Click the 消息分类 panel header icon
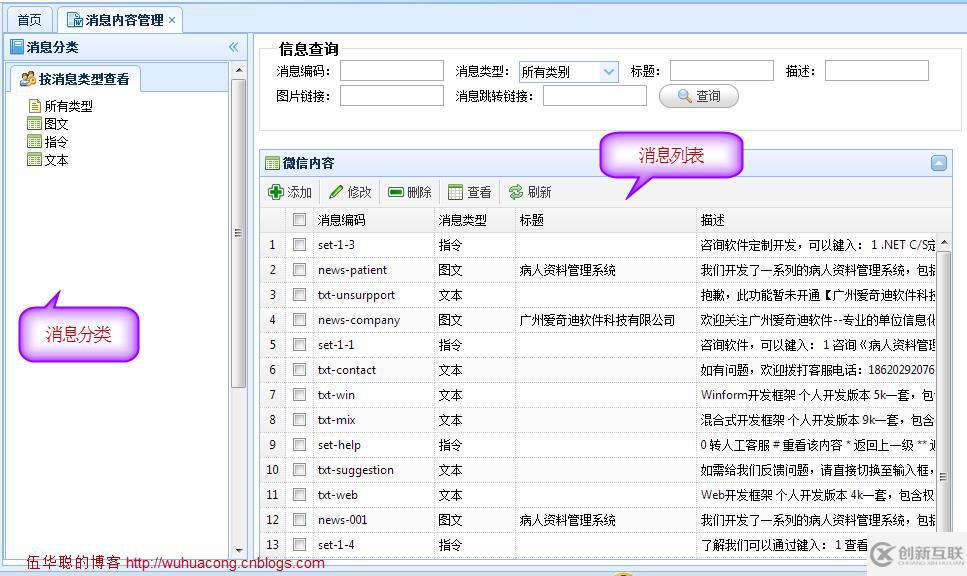This screenshot has height=576, width=967. click(17, 47)
